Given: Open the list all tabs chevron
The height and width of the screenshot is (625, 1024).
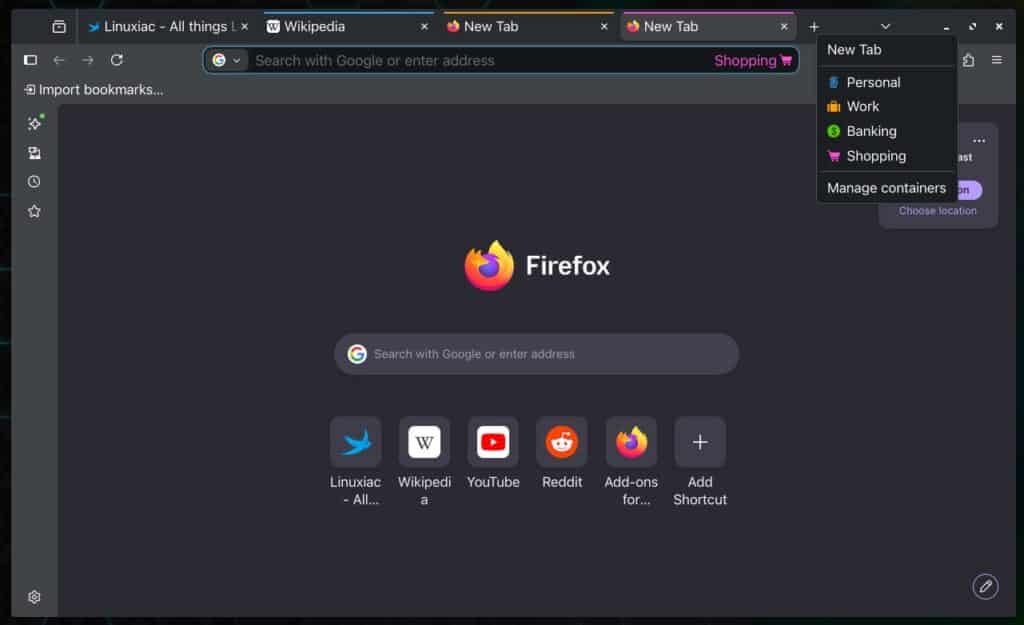Looking at the screenshot, I should pos(886,27).
